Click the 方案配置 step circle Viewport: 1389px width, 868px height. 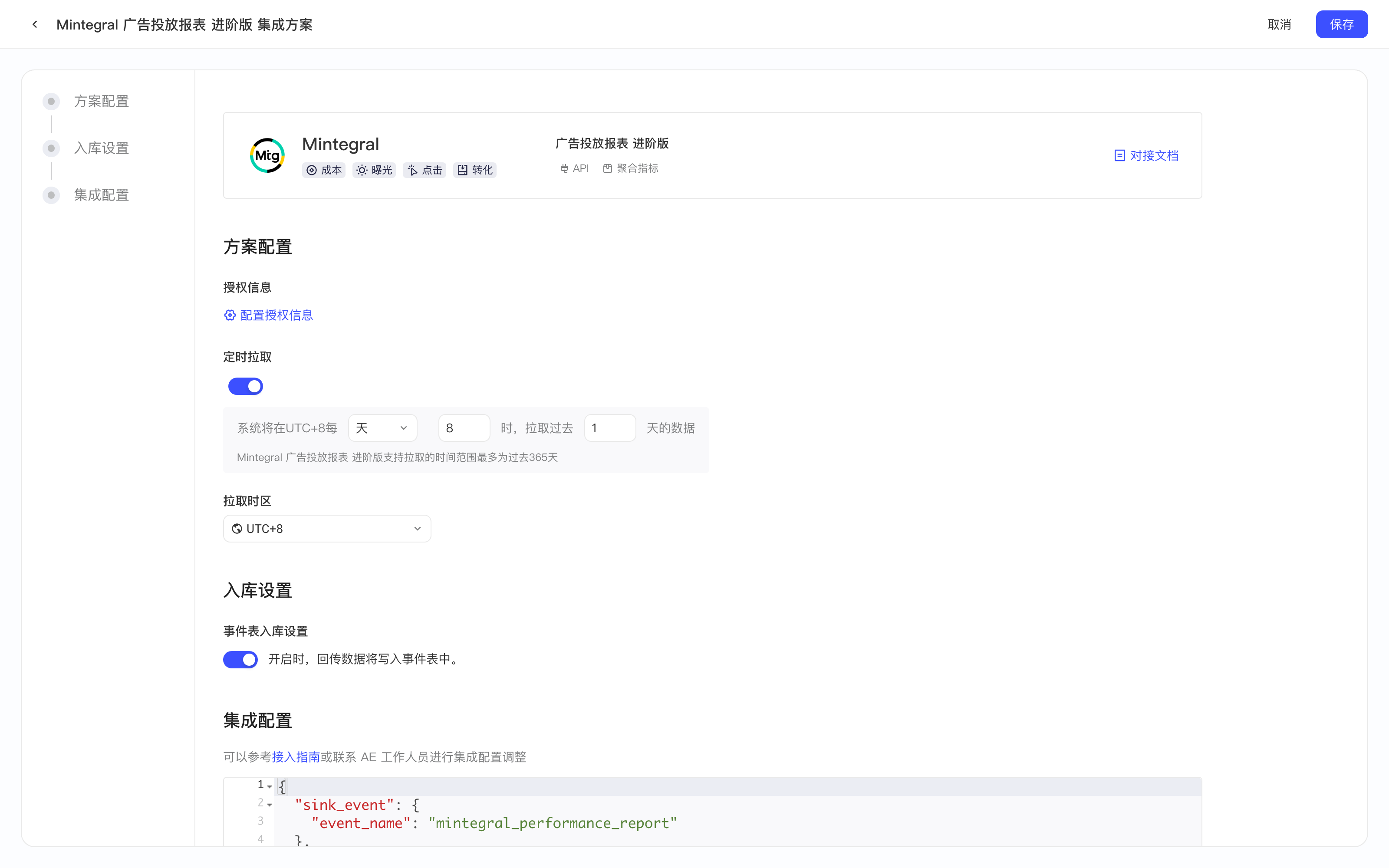click(x=51, y=102)
